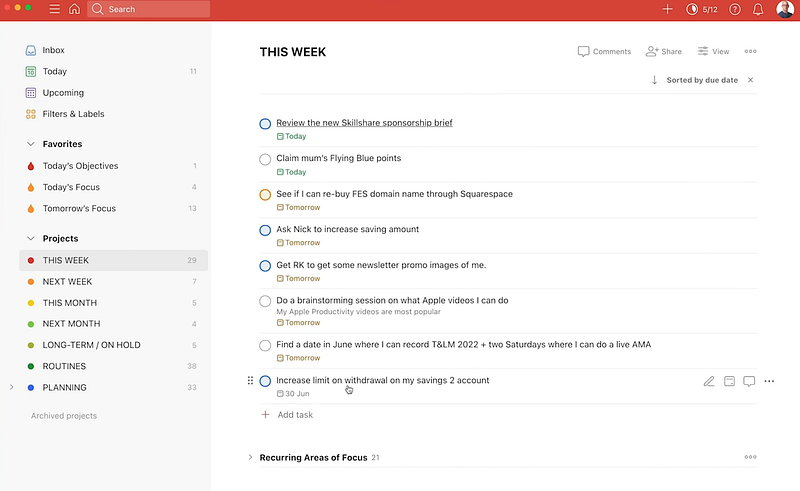The width and height of the screenshot is (800, 491).
Task: Remove the Sorted by due date sorting
Action: tap(750, 80)
